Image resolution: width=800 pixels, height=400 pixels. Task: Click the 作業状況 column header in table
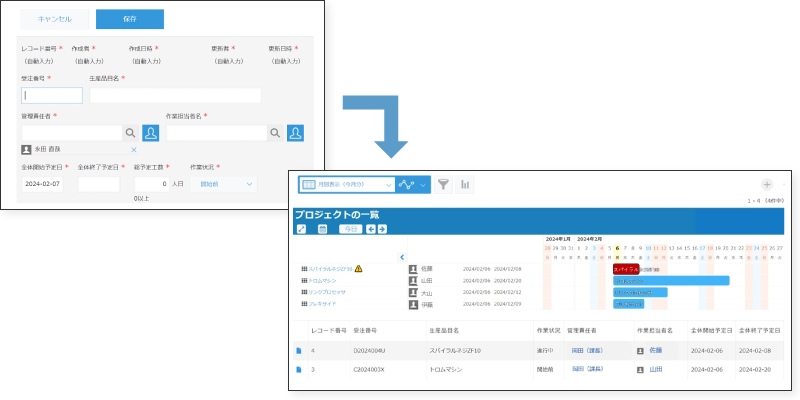point(547,331)
